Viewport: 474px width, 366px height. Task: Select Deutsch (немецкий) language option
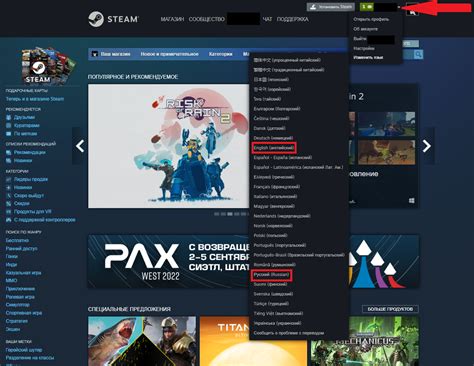pos(273,138)
